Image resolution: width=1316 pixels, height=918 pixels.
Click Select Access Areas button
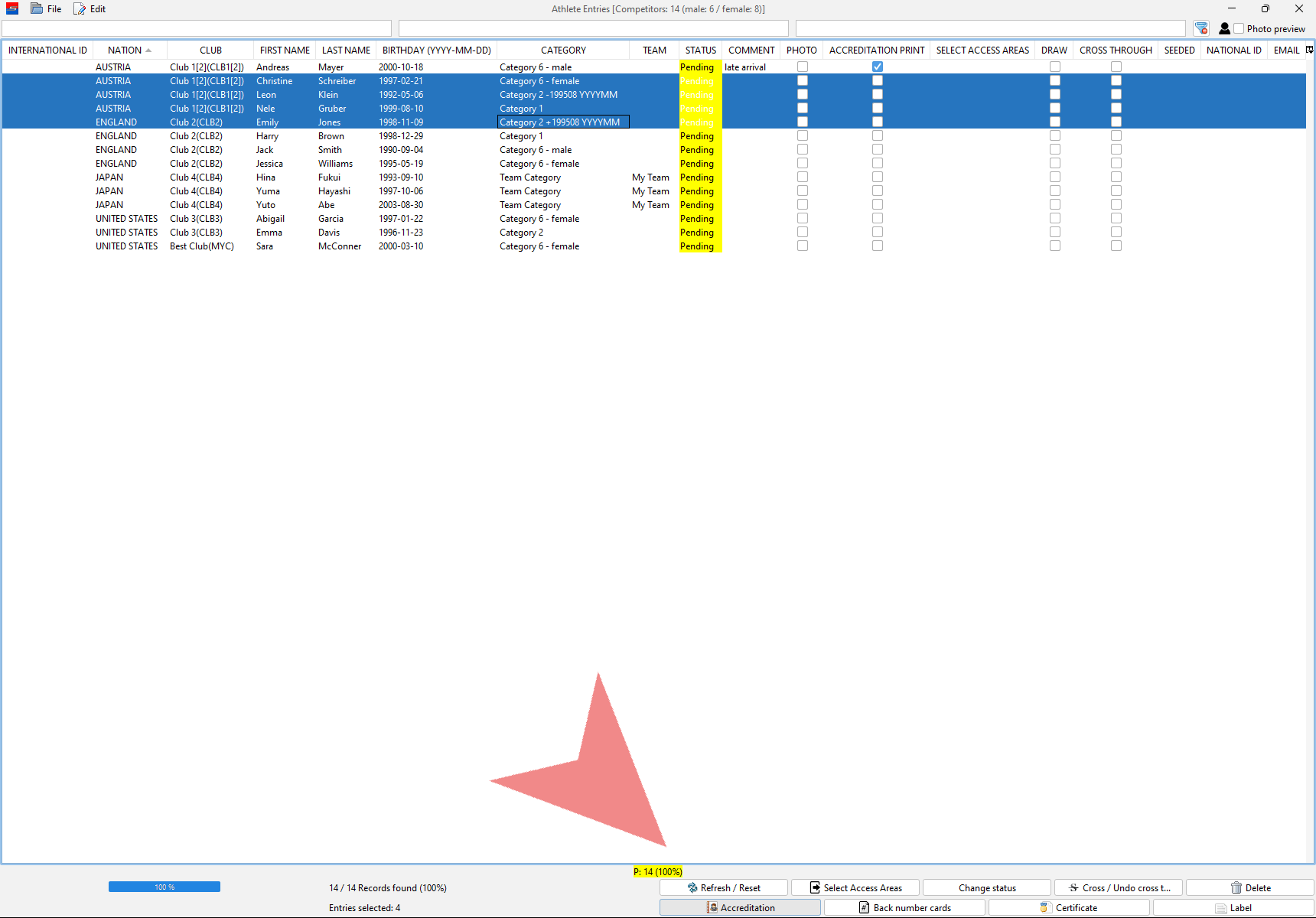click(855, 888)
